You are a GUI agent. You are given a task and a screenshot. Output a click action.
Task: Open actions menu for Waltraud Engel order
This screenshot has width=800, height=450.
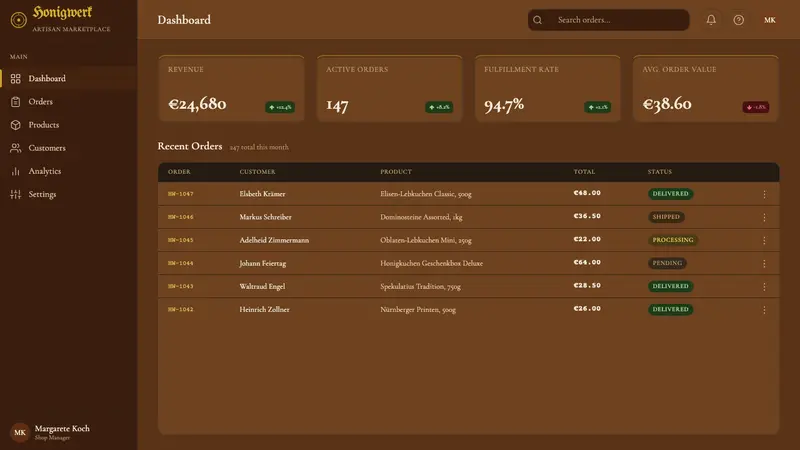click(764, 287)
